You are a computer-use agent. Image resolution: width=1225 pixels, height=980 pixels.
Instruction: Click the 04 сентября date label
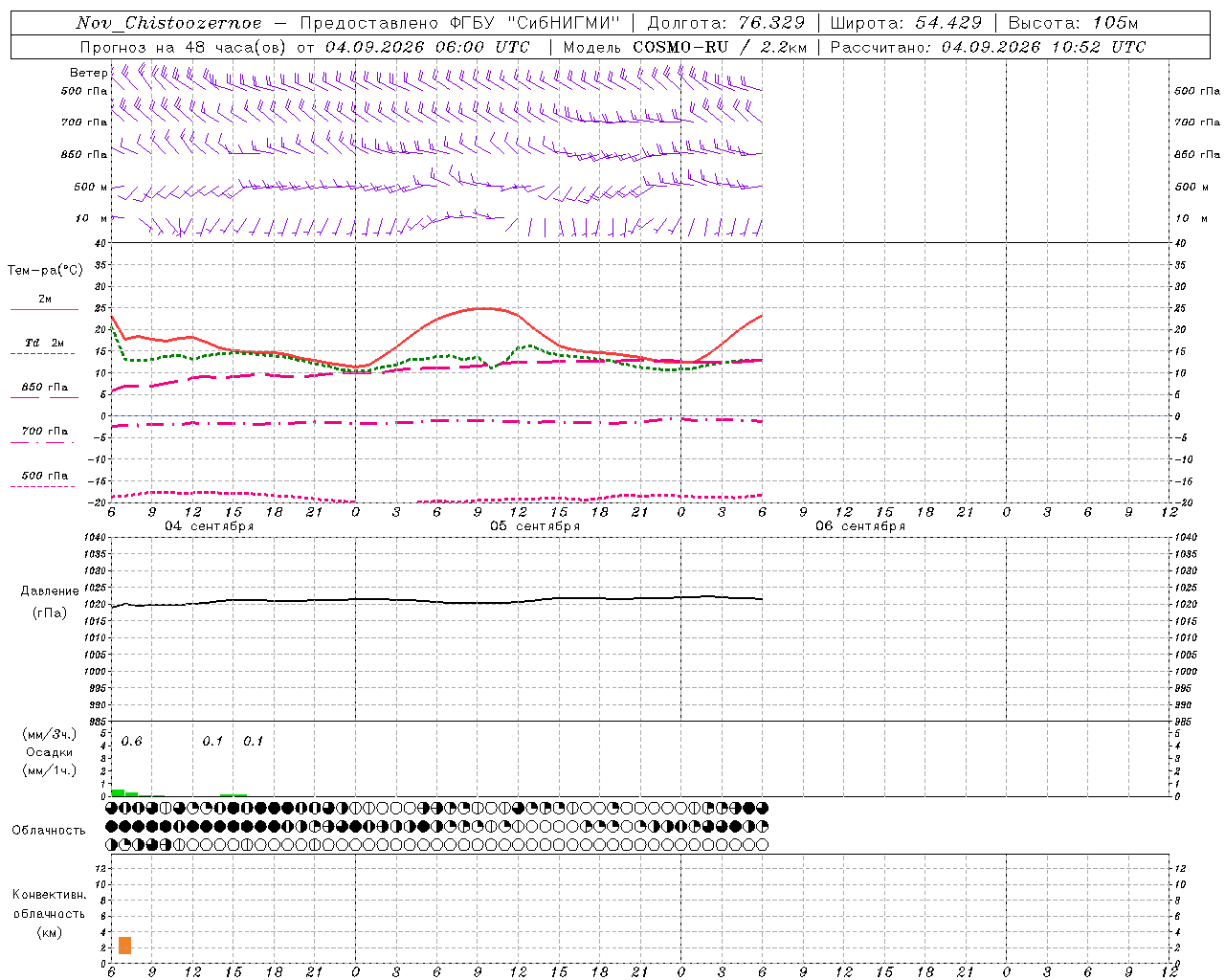(x=209, y=526)
